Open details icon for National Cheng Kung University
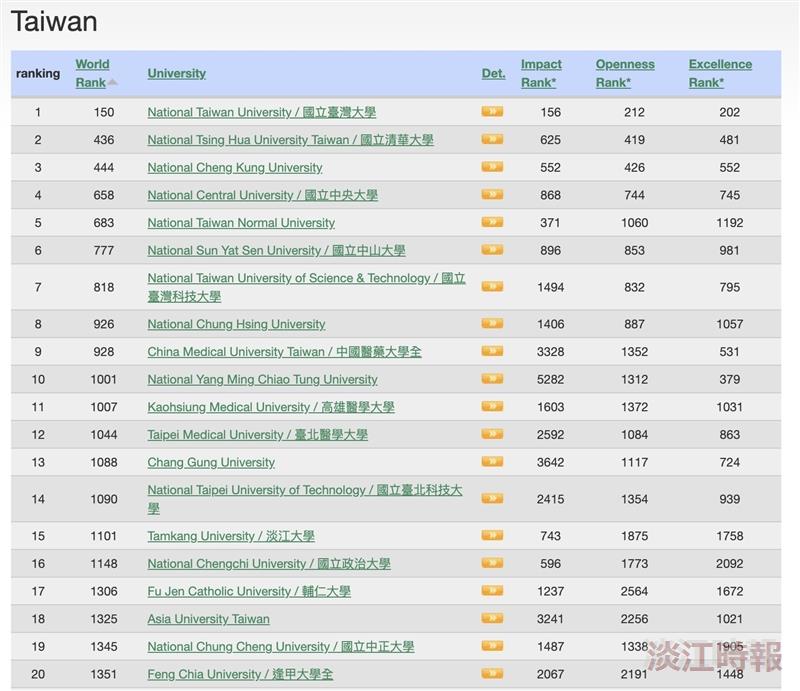This screenshot has height=691, width=800. click(x=492, y=166)
